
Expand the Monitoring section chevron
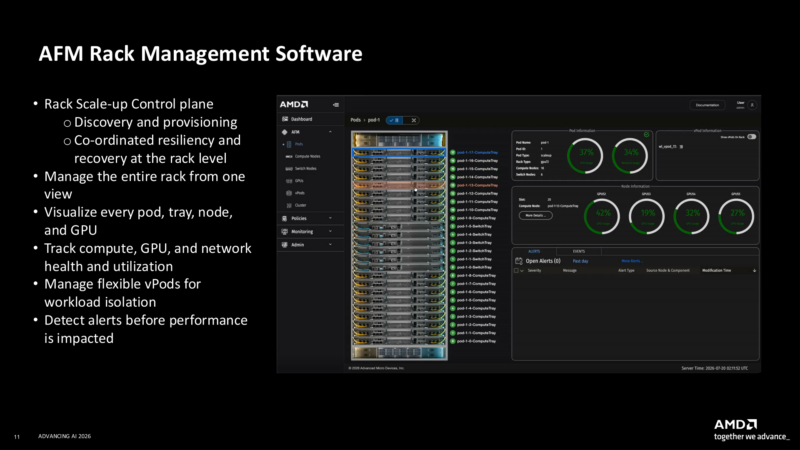[x=330, y=232]
